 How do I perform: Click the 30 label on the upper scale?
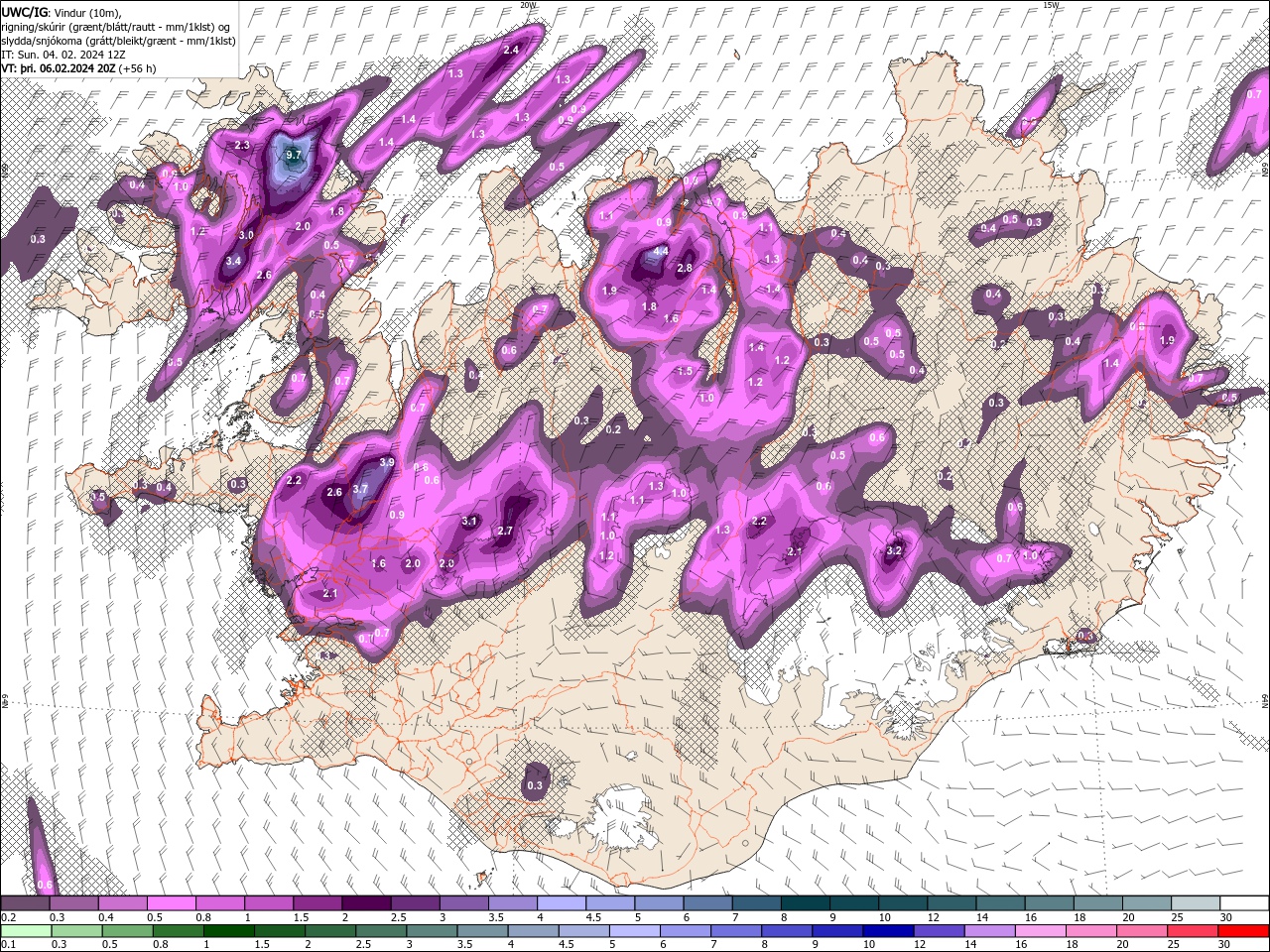coord(1226,917)
